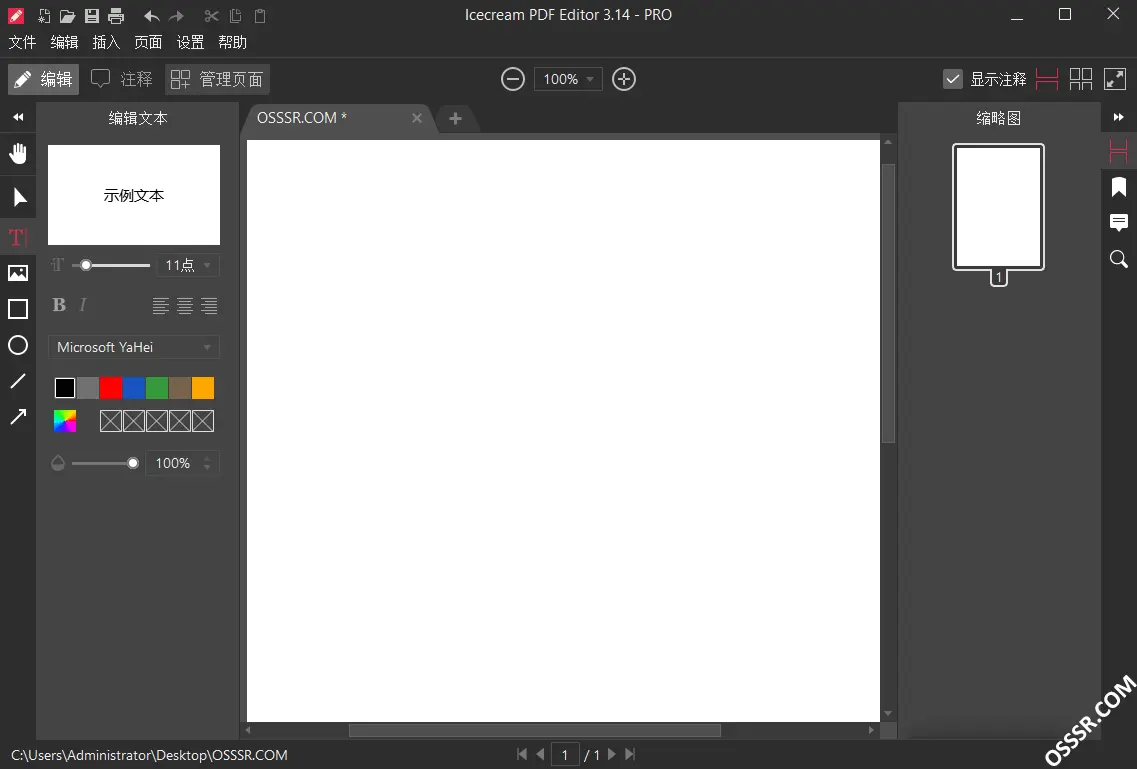Switch to 注释 mode button

tap(122, 79)
